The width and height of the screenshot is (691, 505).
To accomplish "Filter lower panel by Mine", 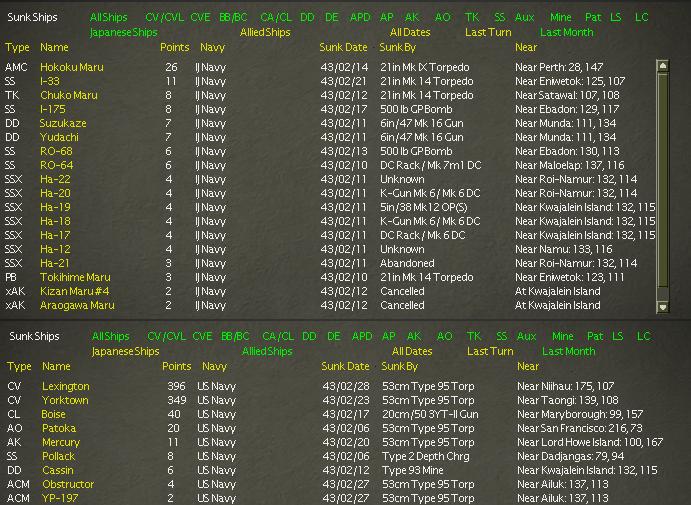I will [563, 336].
